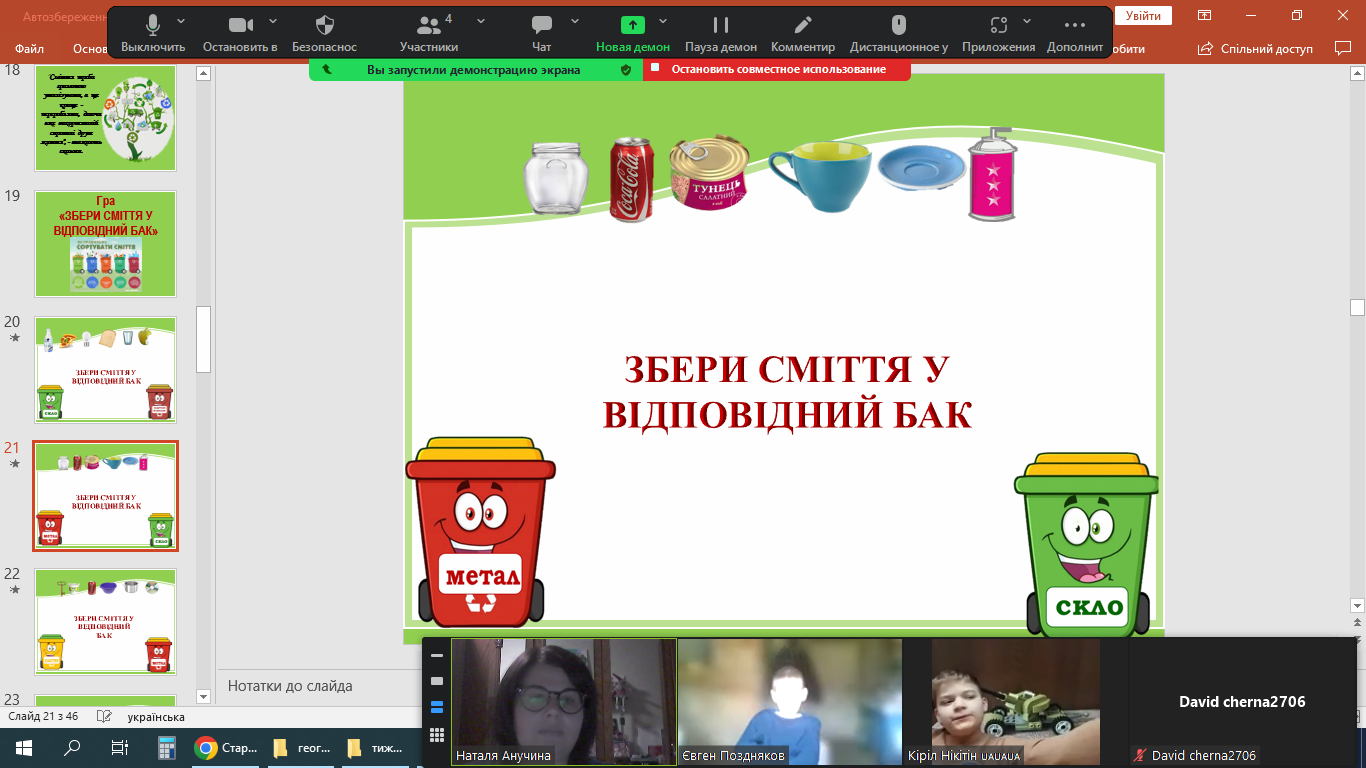This screenshot has height=768, width=1366.
Task: Click the red метал bin
Action: [x=480, y=532]
